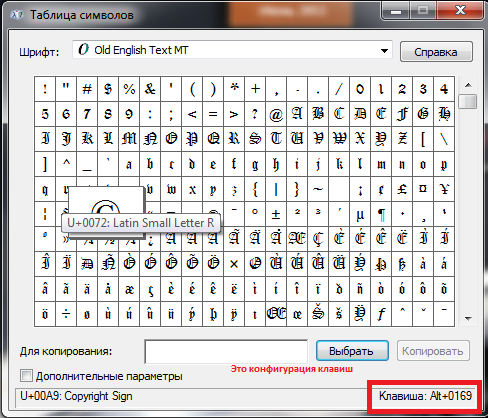Select the capital Ø with stroke cell
Viewport: 488px width, 418px height.
pos(255,264)
